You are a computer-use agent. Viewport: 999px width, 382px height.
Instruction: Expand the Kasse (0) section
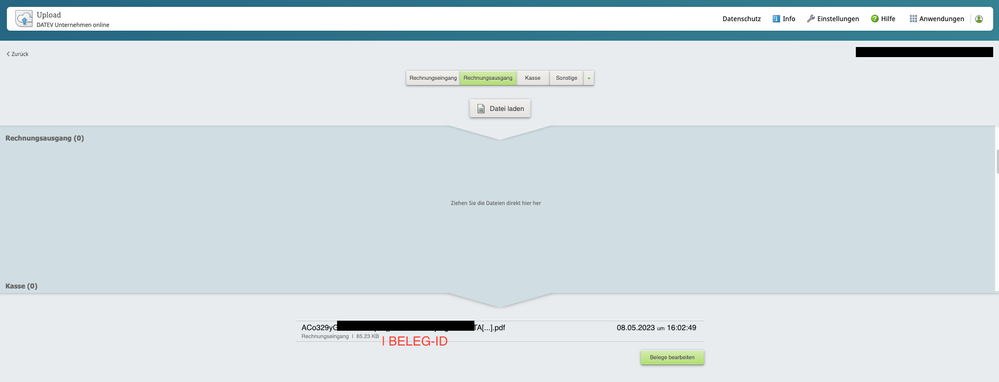point(22,286)
